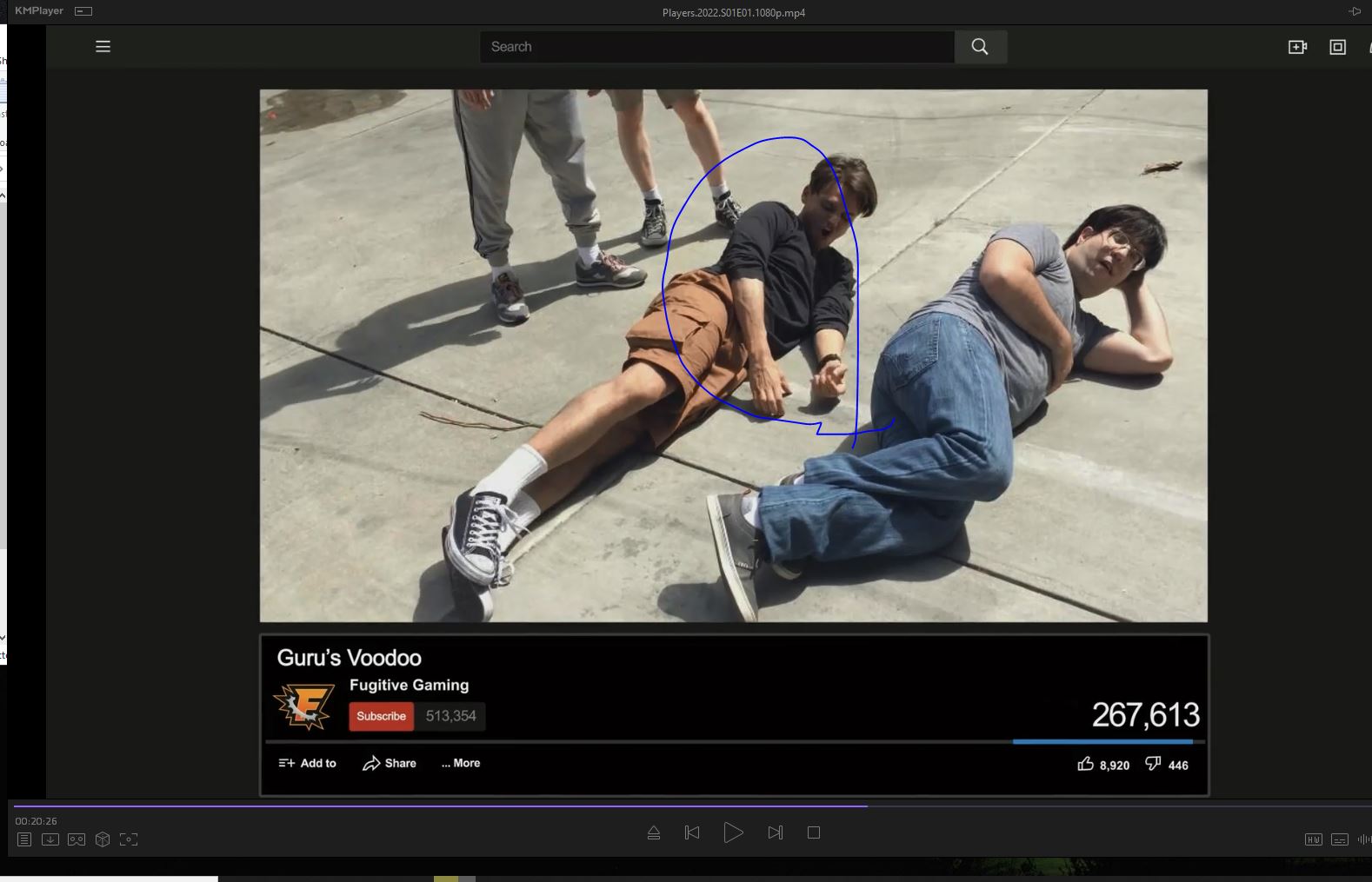This screenshot has width=1372, height=882.
Task: Skip to the previous track
Action: point(692,832)
